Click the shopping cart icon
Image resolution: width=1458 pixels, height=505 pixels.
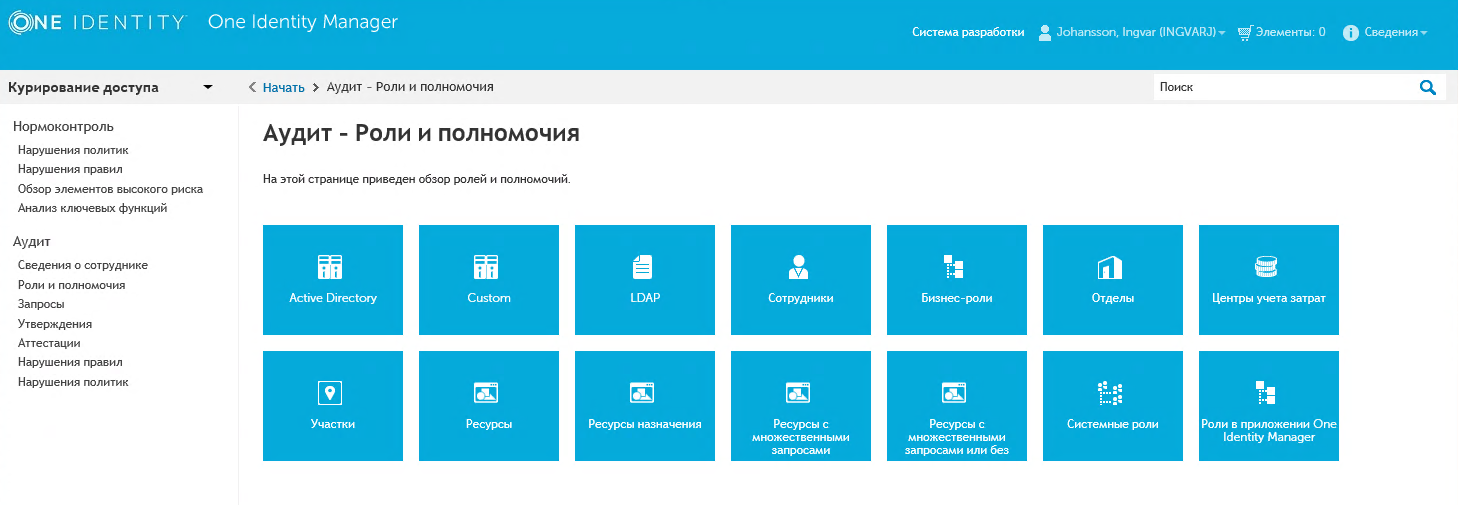pos(1245,32)
